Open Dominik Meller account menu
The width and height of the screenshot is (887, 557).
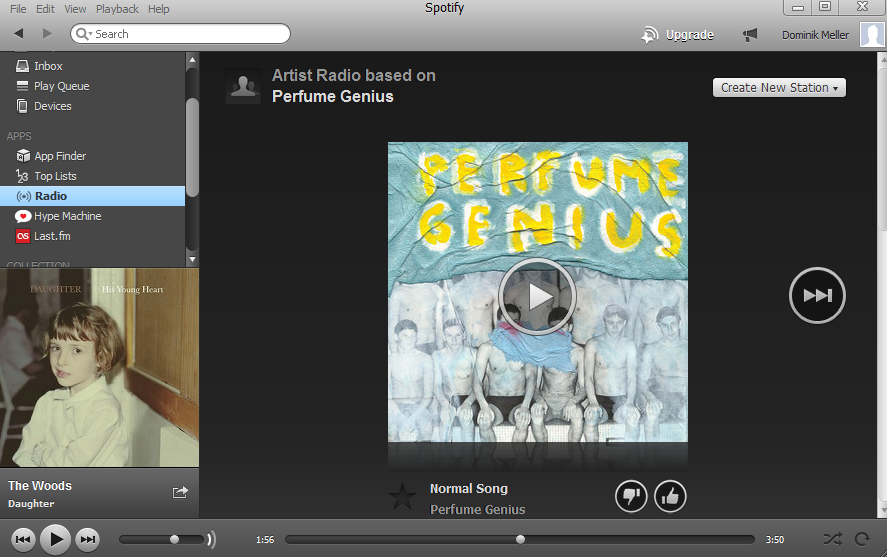[815, 35]
